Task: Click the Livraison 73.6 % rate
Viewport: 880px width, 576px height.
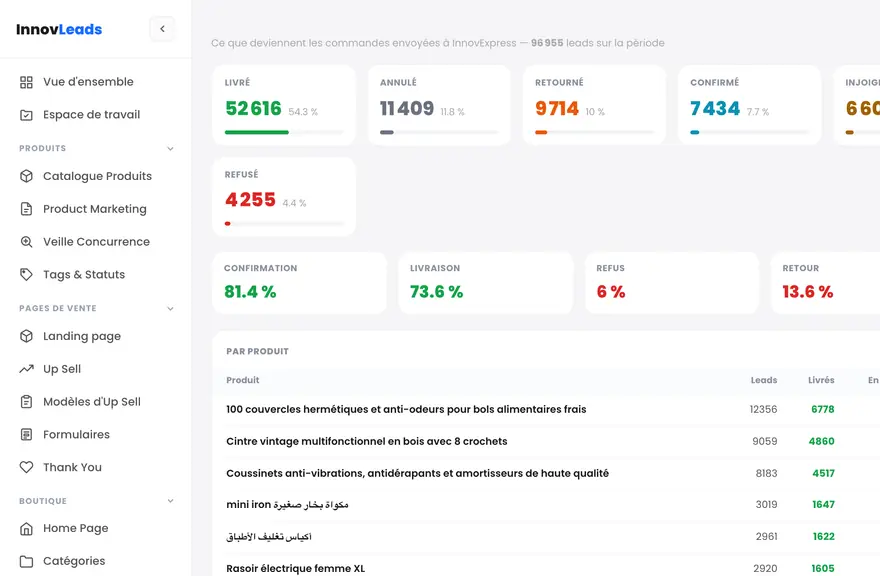Action: (x=437, y=292)
